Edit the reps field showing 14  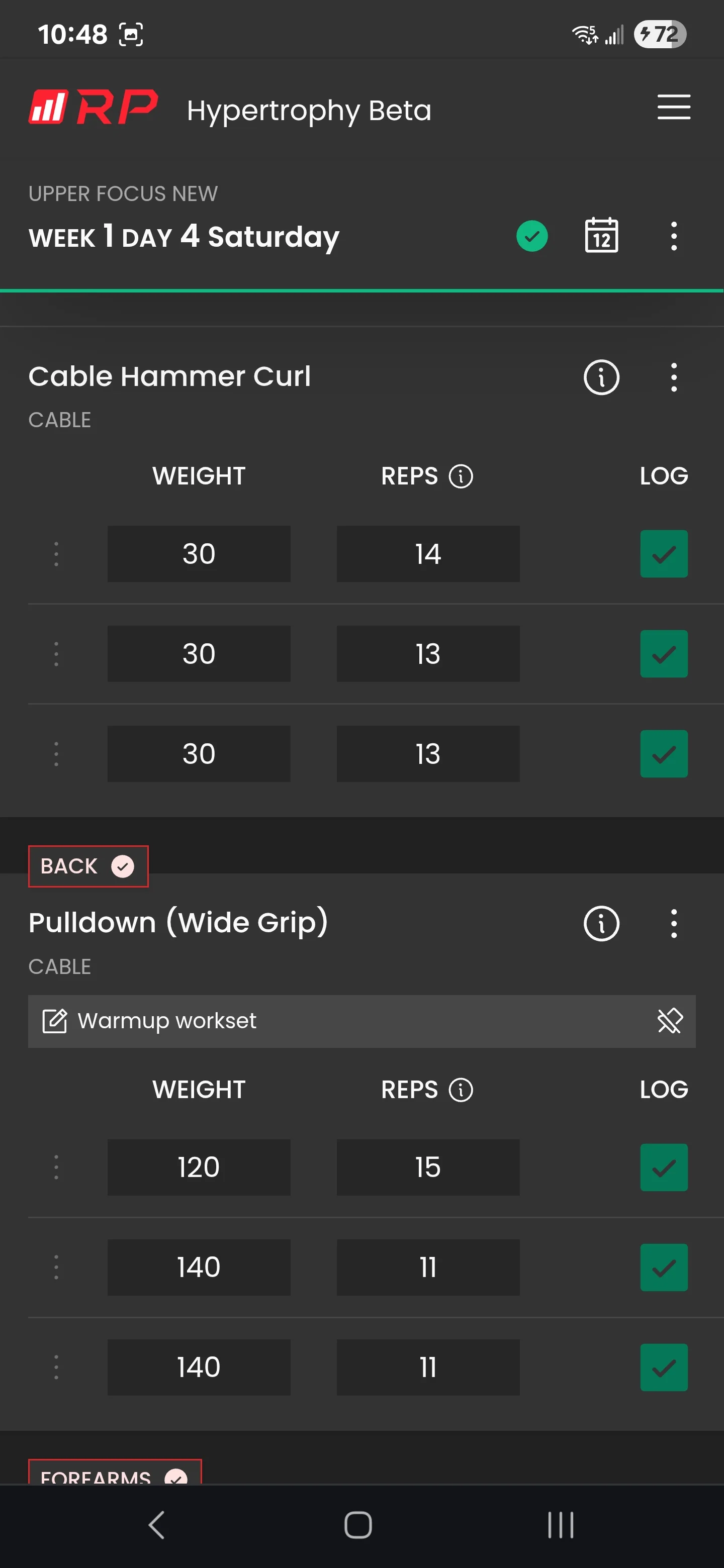click(x=428, y=554)
